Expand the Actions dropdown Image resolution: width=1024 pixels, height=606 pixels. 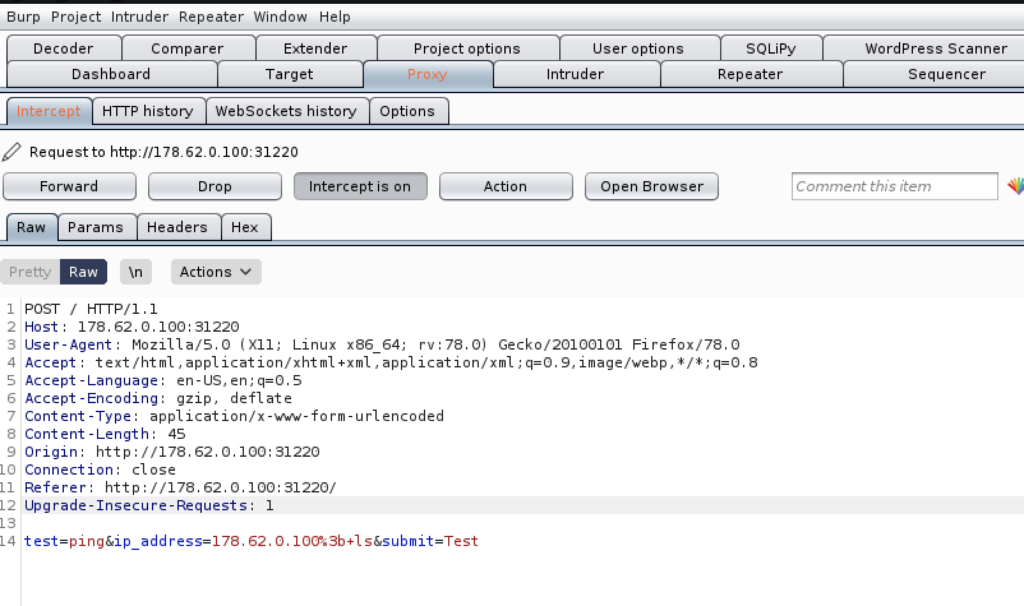pos(216,272)
